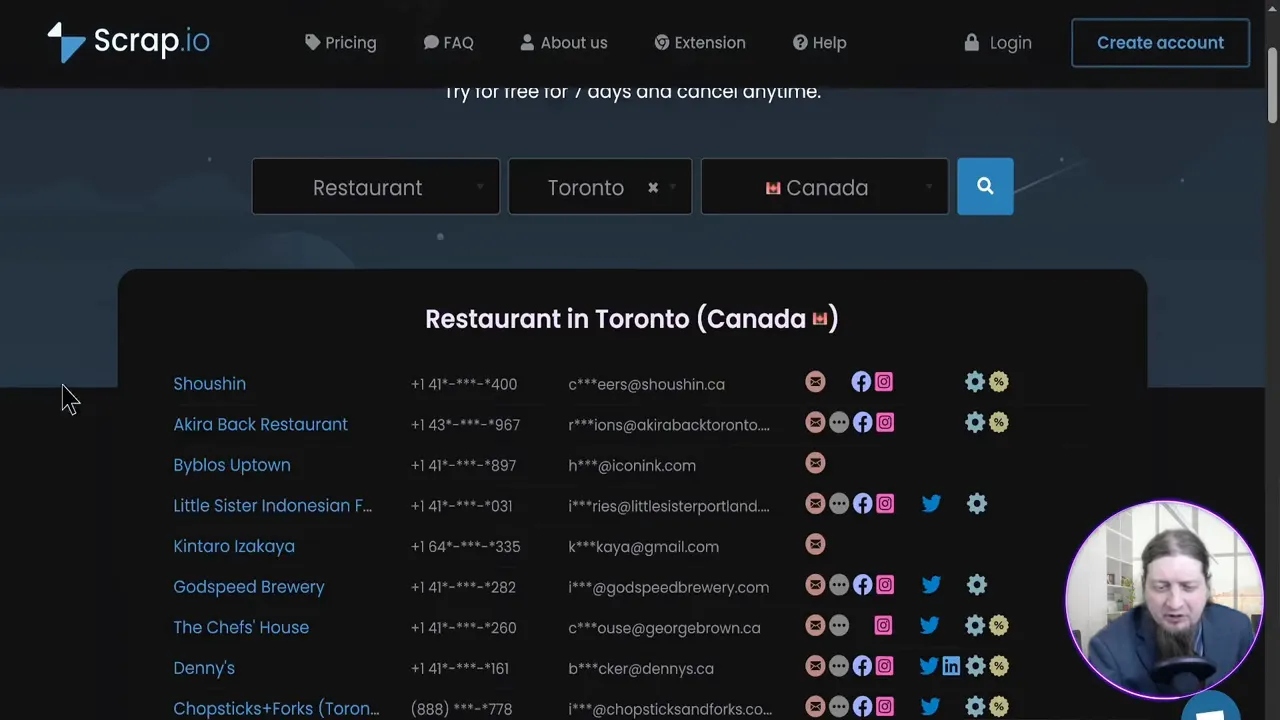This screenshot has height=720, width=1280.
Task: Open the Shoushin restaurant link
Action: pyautogui.click(x=209, y=384)
